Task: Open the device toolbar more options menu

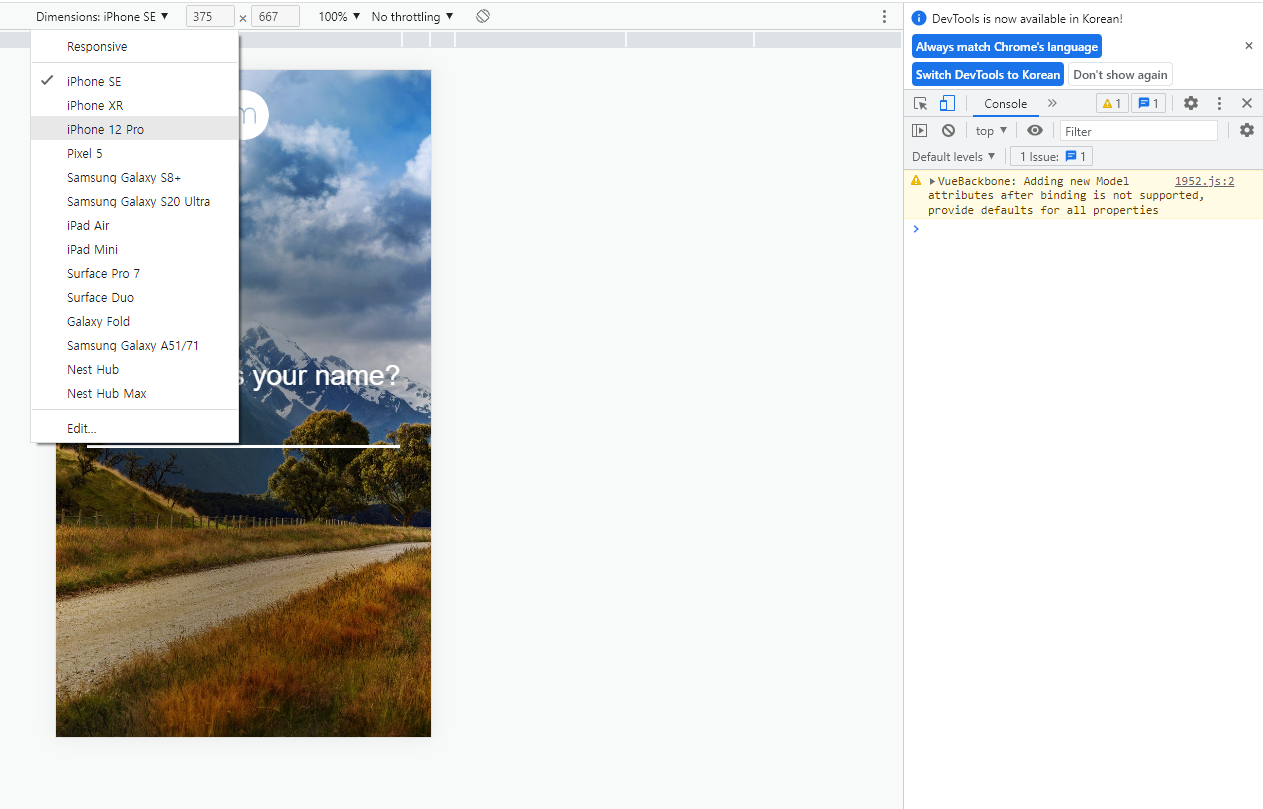Action: click(884, 17)
